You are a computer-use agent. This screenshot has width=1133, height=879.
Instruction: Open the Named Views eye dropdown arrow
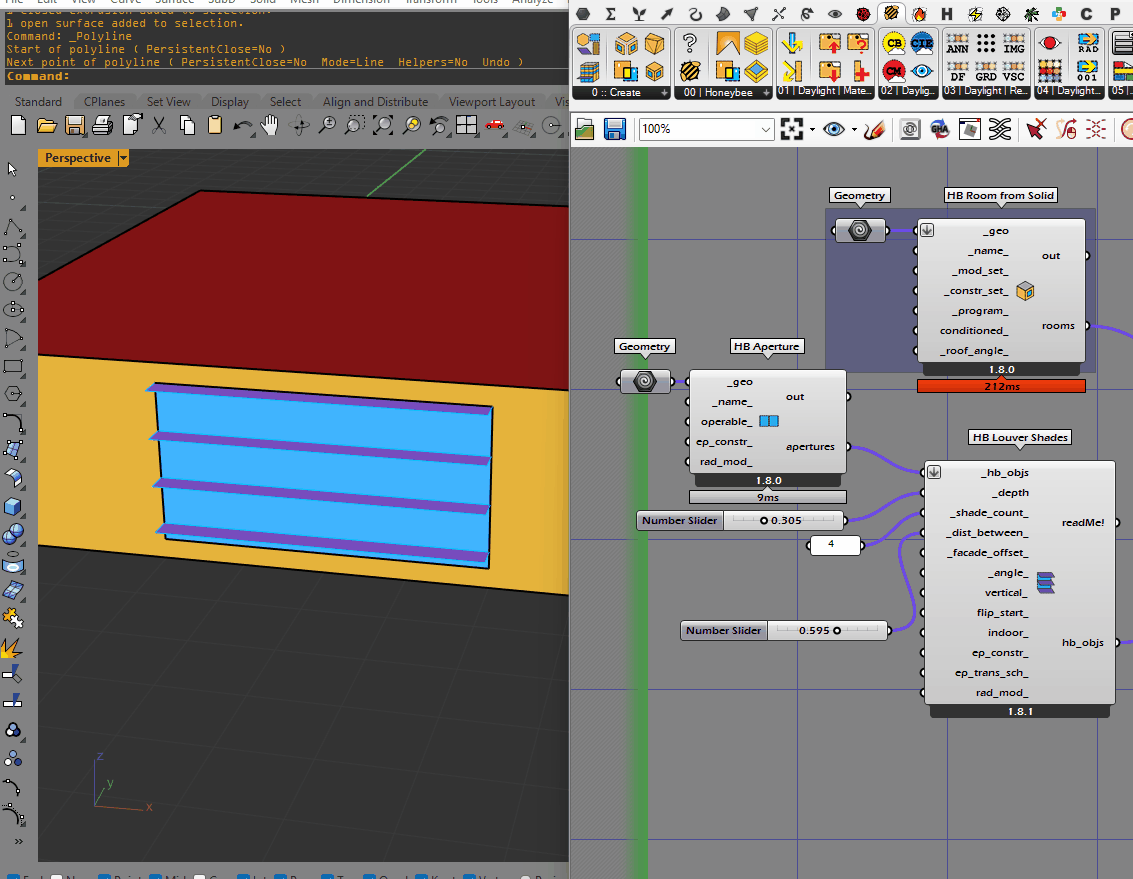pos(854,130)
